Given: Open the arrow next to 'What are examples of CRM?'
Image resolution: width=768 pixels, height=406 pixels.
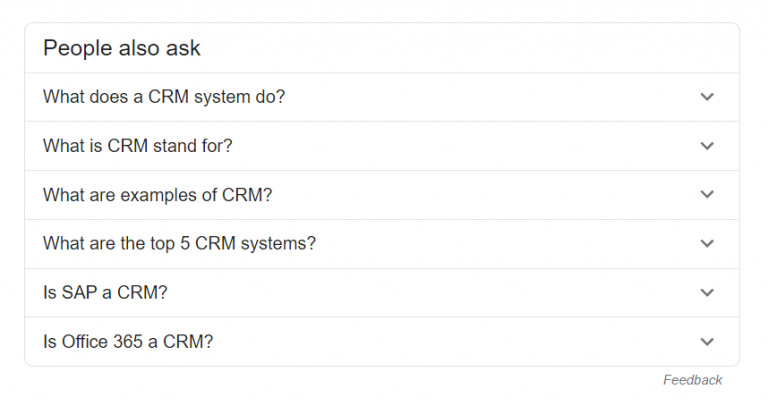Looking at the screenshot, I should click(707, 195).
